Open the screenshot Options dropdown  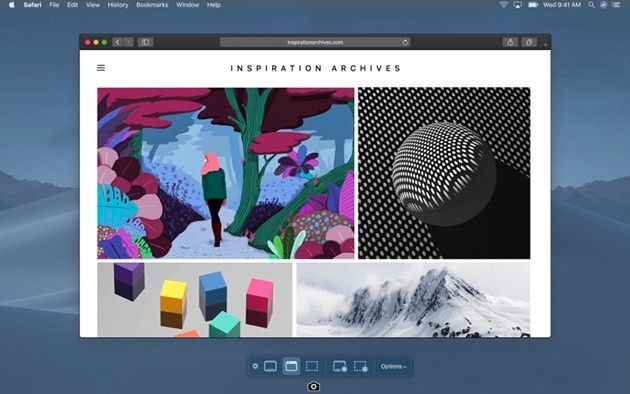tap(393, 366)
